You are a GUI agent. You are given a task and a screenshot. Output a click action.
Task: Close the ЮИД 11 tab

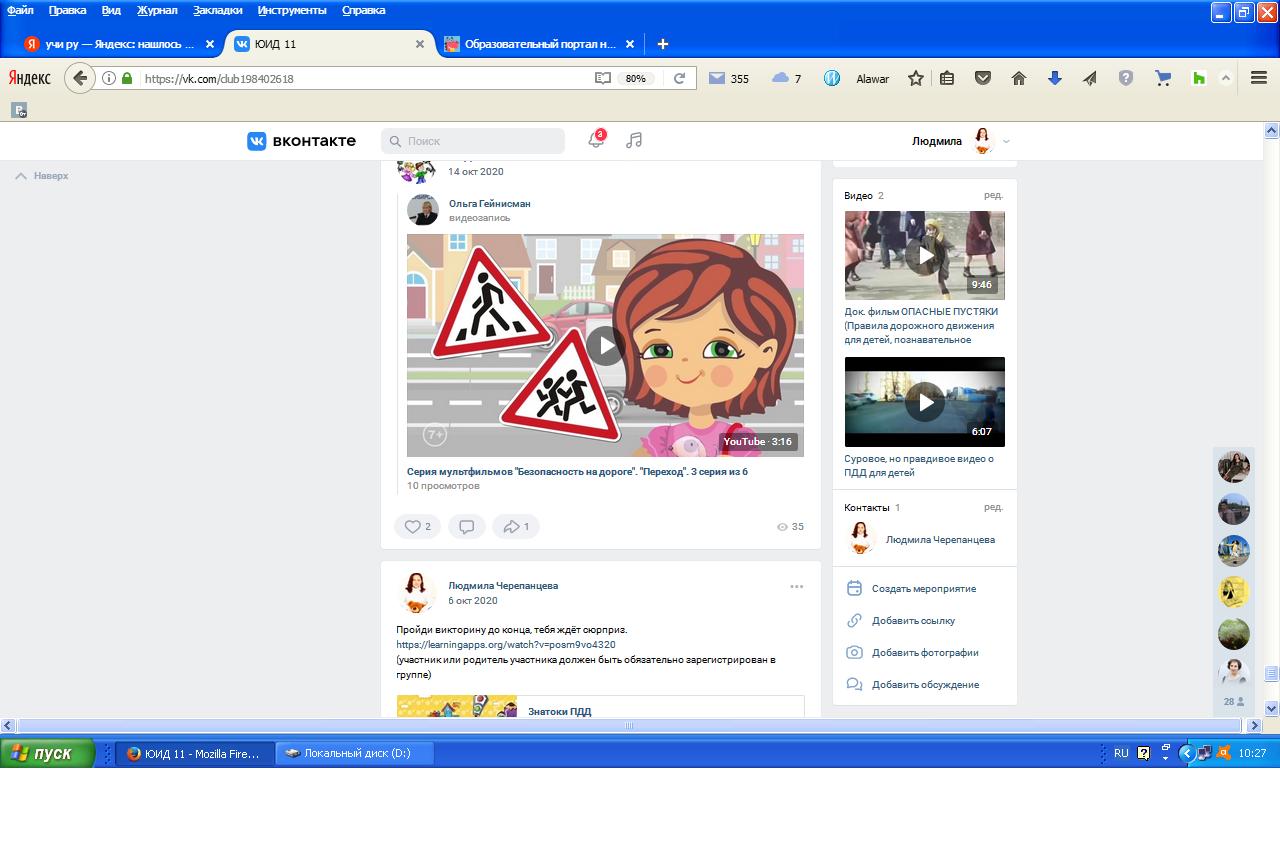tap(420, 44)
